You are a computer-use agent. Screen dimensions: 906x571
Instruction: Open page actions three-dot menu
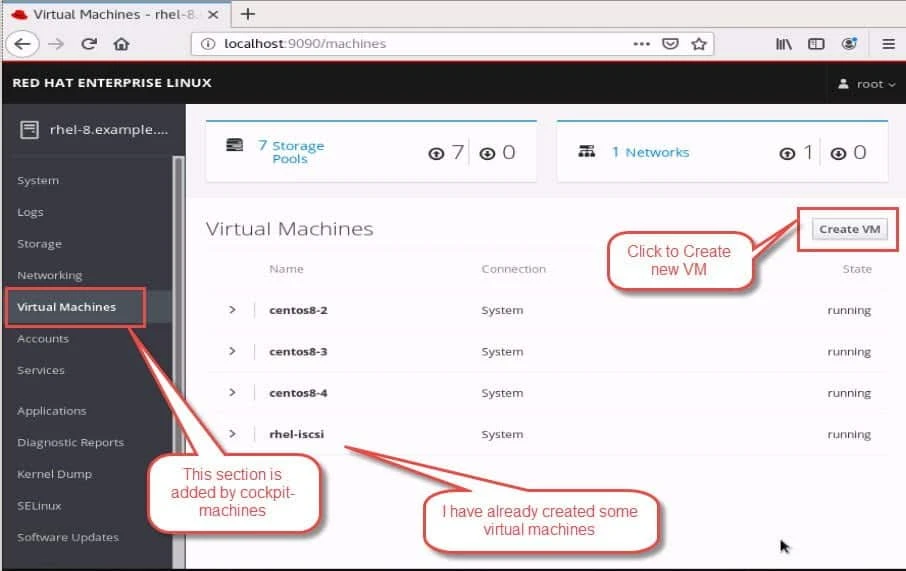[641, 44]
